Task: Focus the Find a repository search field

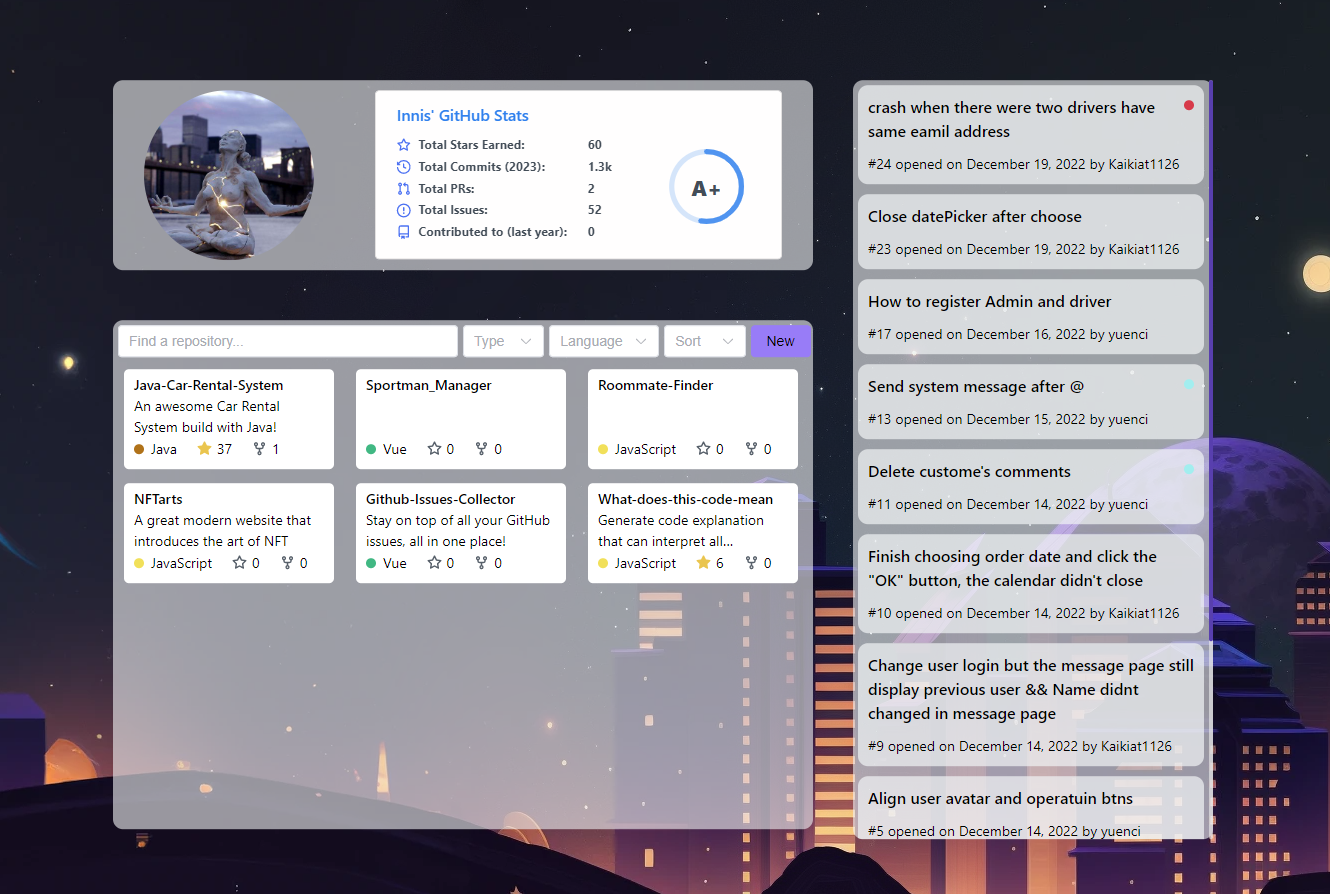Action: 288,341
